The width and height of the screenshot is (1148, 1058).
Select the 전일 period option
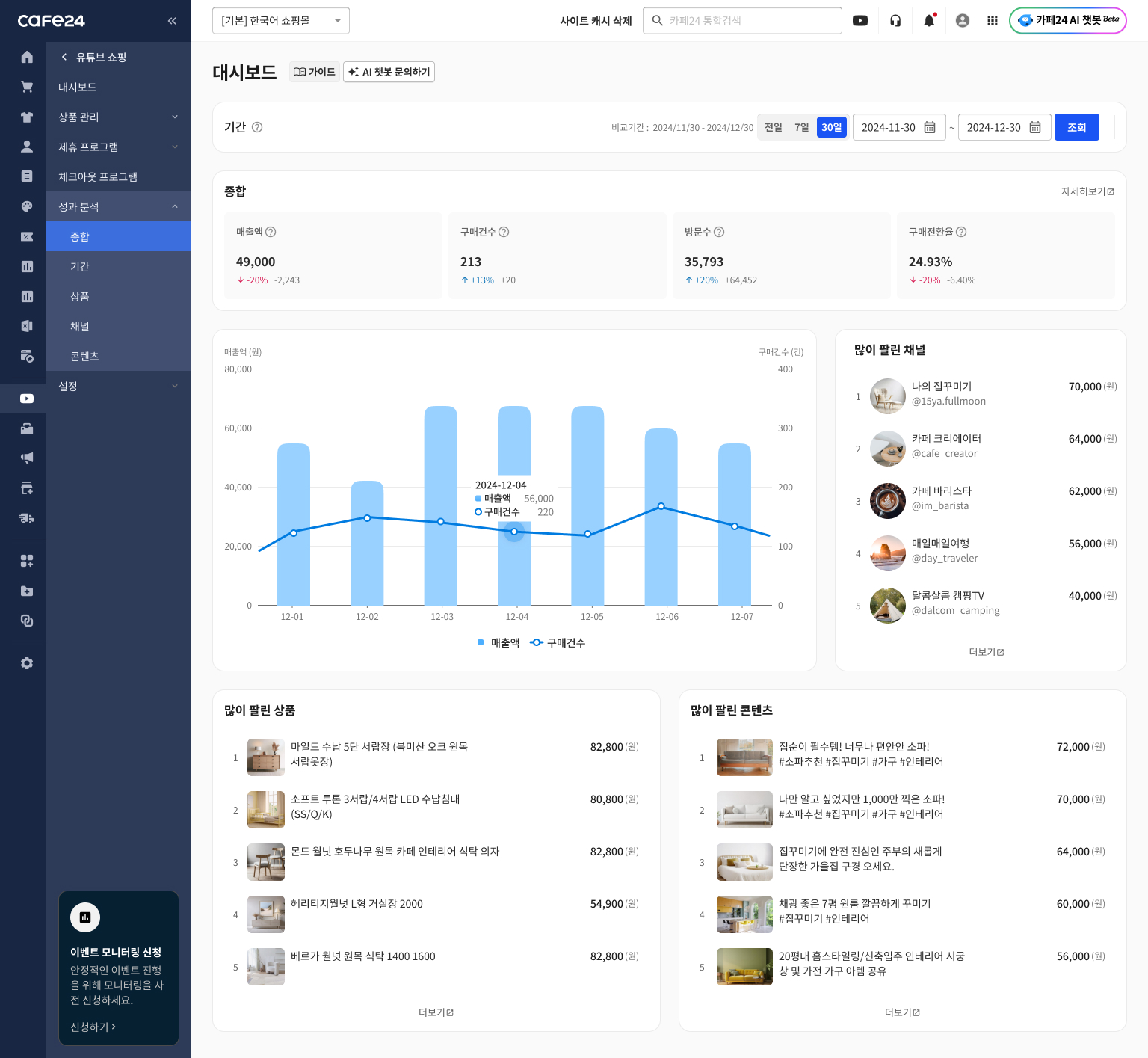773,127
